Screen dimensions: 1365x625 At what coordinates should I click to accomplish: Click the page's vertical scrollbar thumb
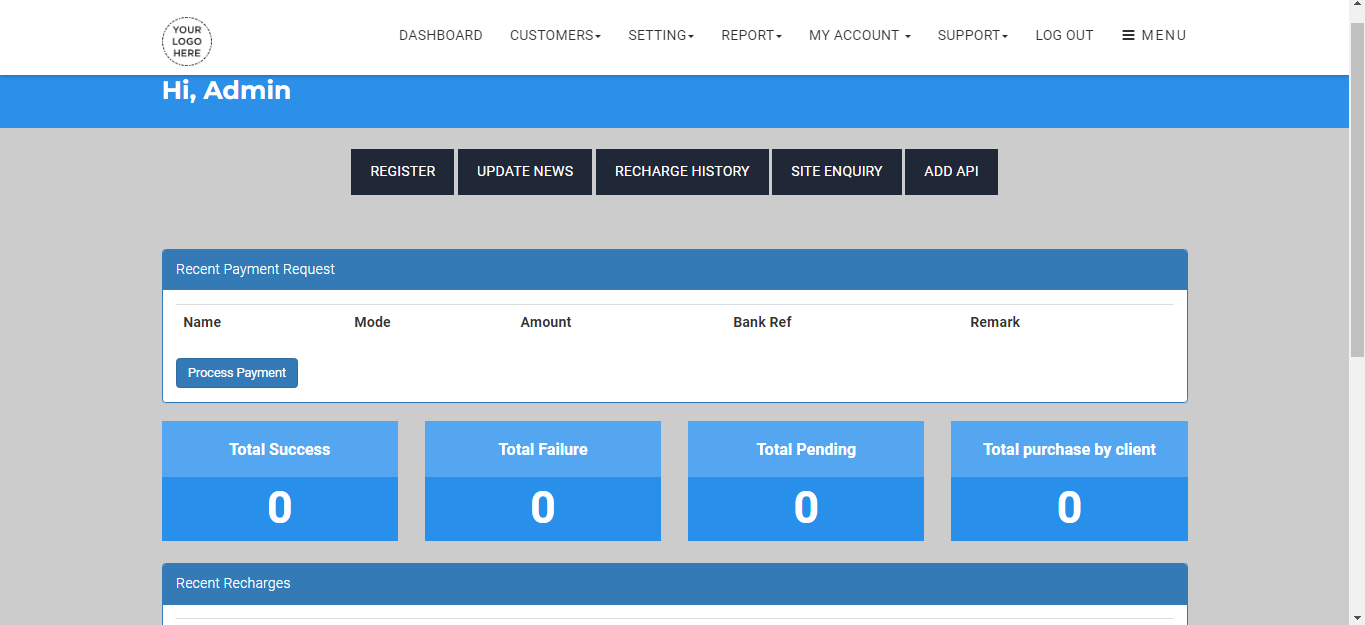point(1356,190)
